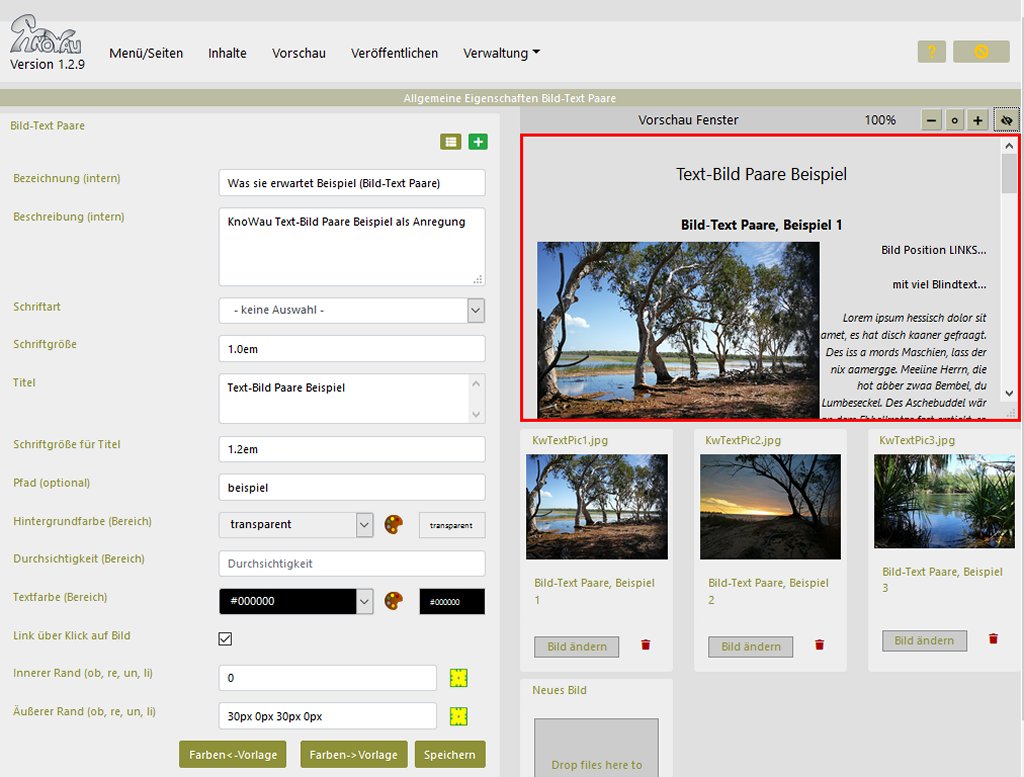
Task: Go to the Menü/Seiten menu
Action: 146,53
